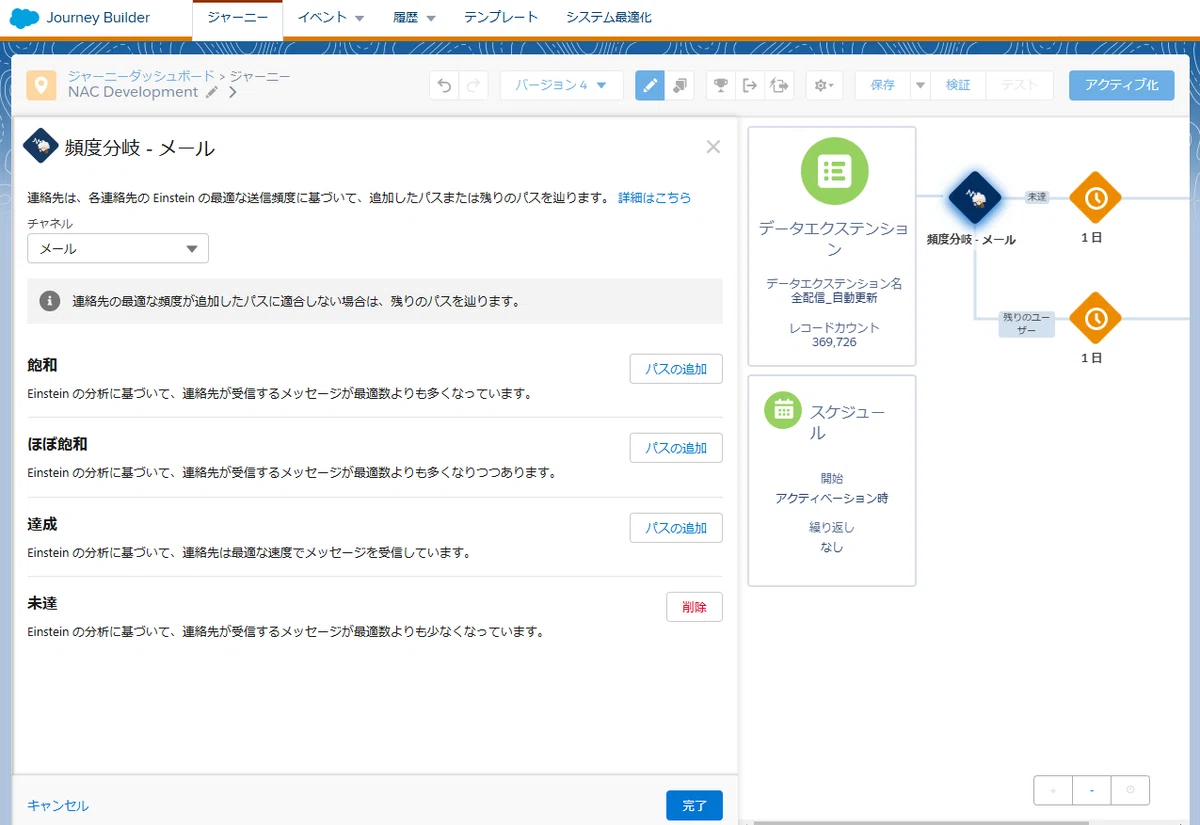
Task: Click the テスト button
Action: click(1020, 85)
